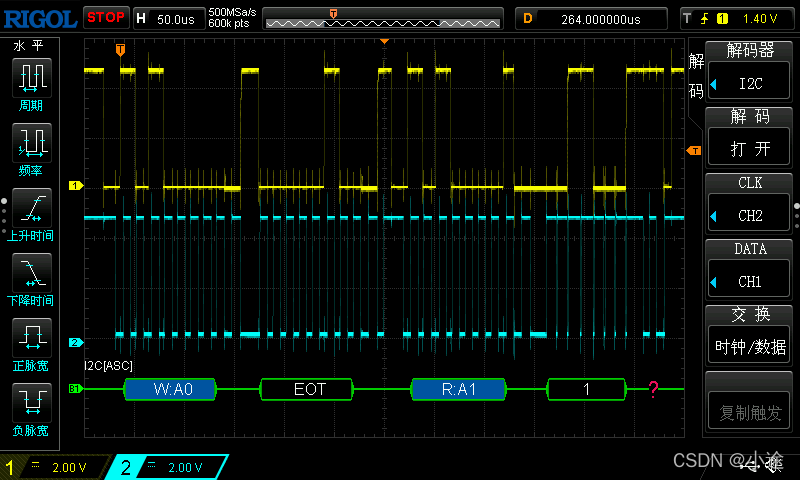This screenshot has height=480, width=800.
Task: Select the frequency (频率) measurement icon
Action: 32,142
